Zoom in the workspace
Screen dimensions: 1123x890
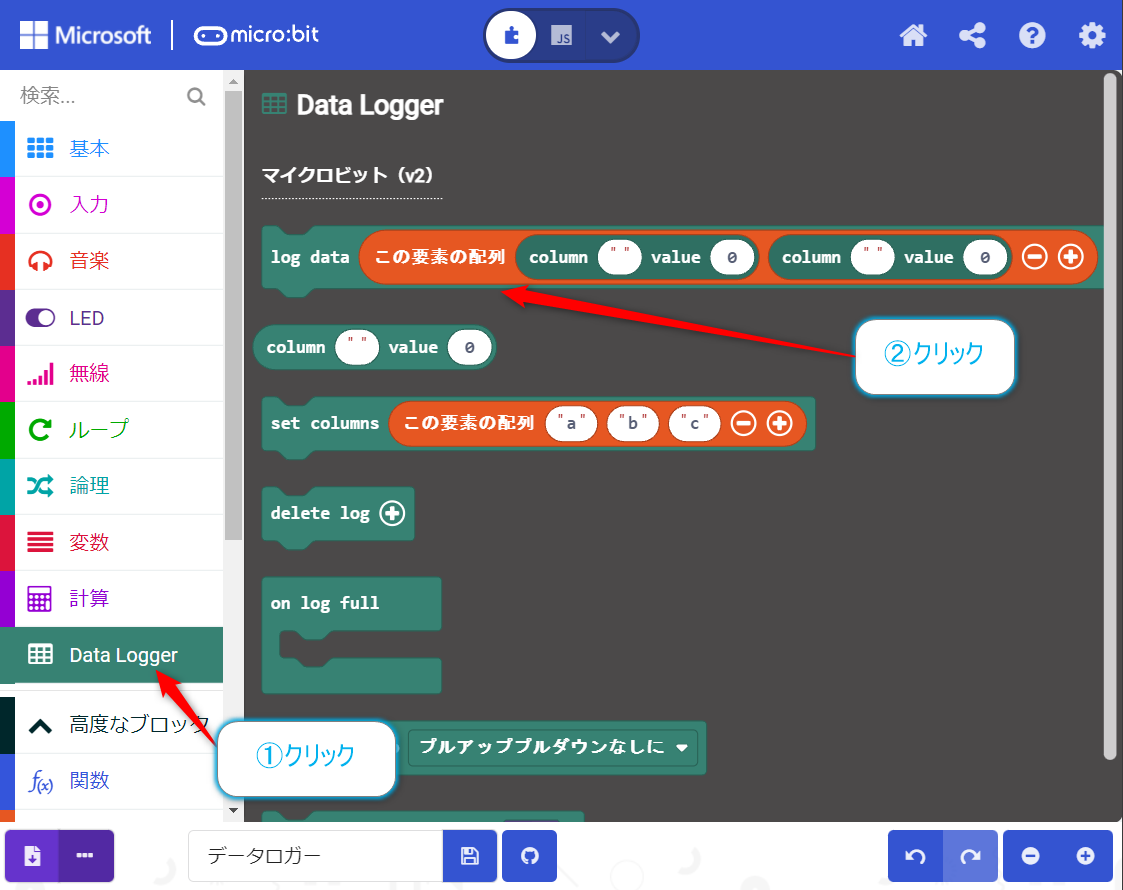click(1085, 856)
